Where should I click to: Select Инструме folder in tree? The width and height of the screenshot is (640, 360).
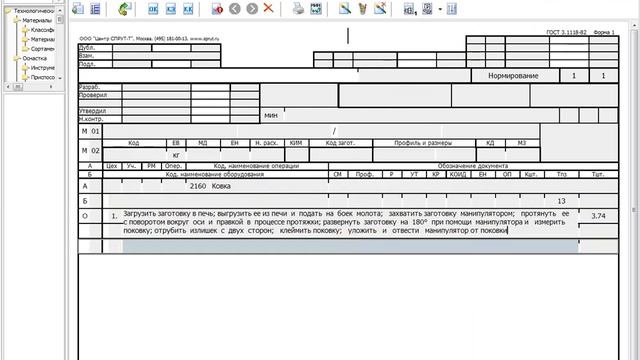click(x=42, y=68)
